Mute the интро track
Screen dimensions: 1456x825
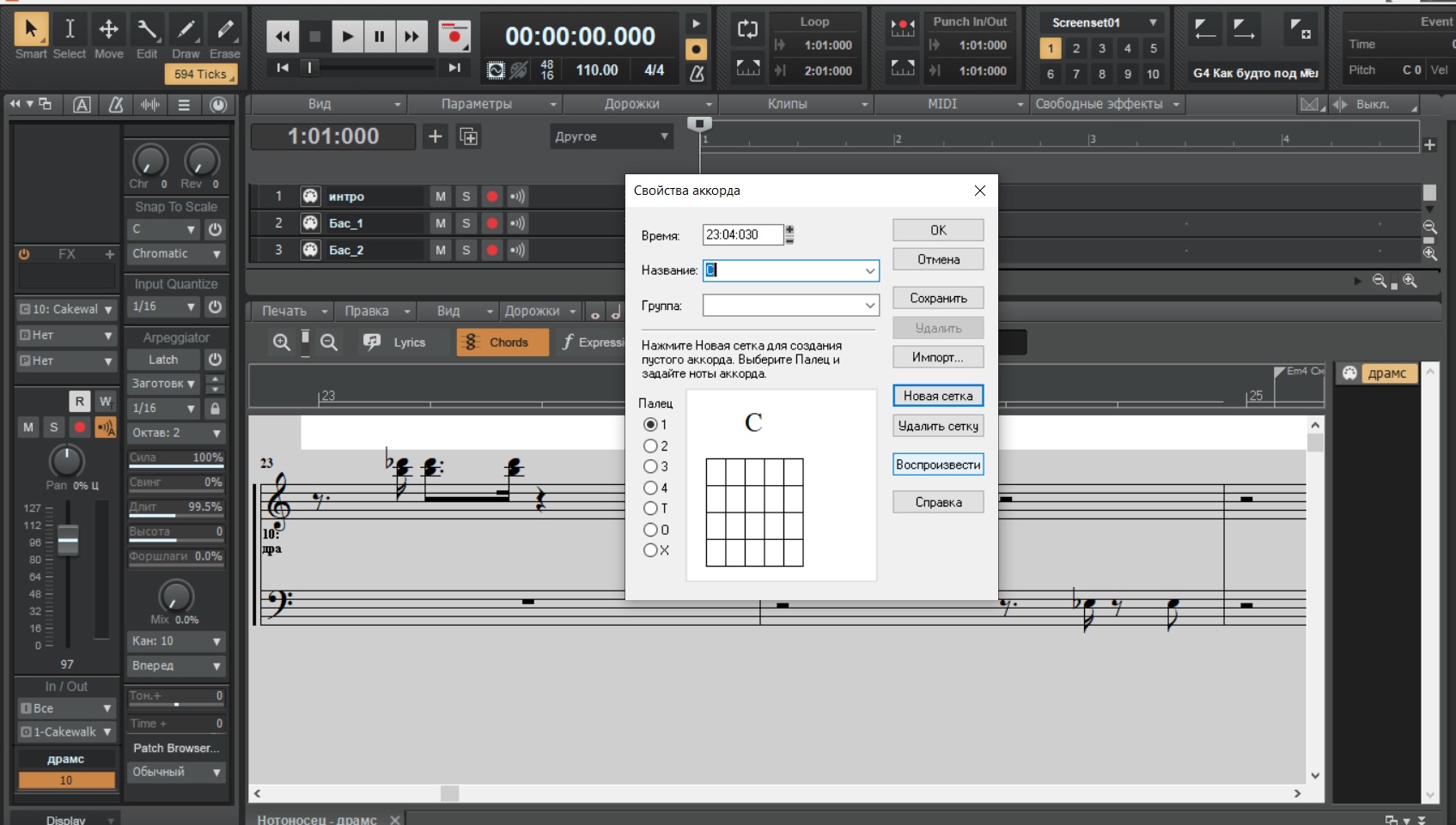(x=441, y=197)
